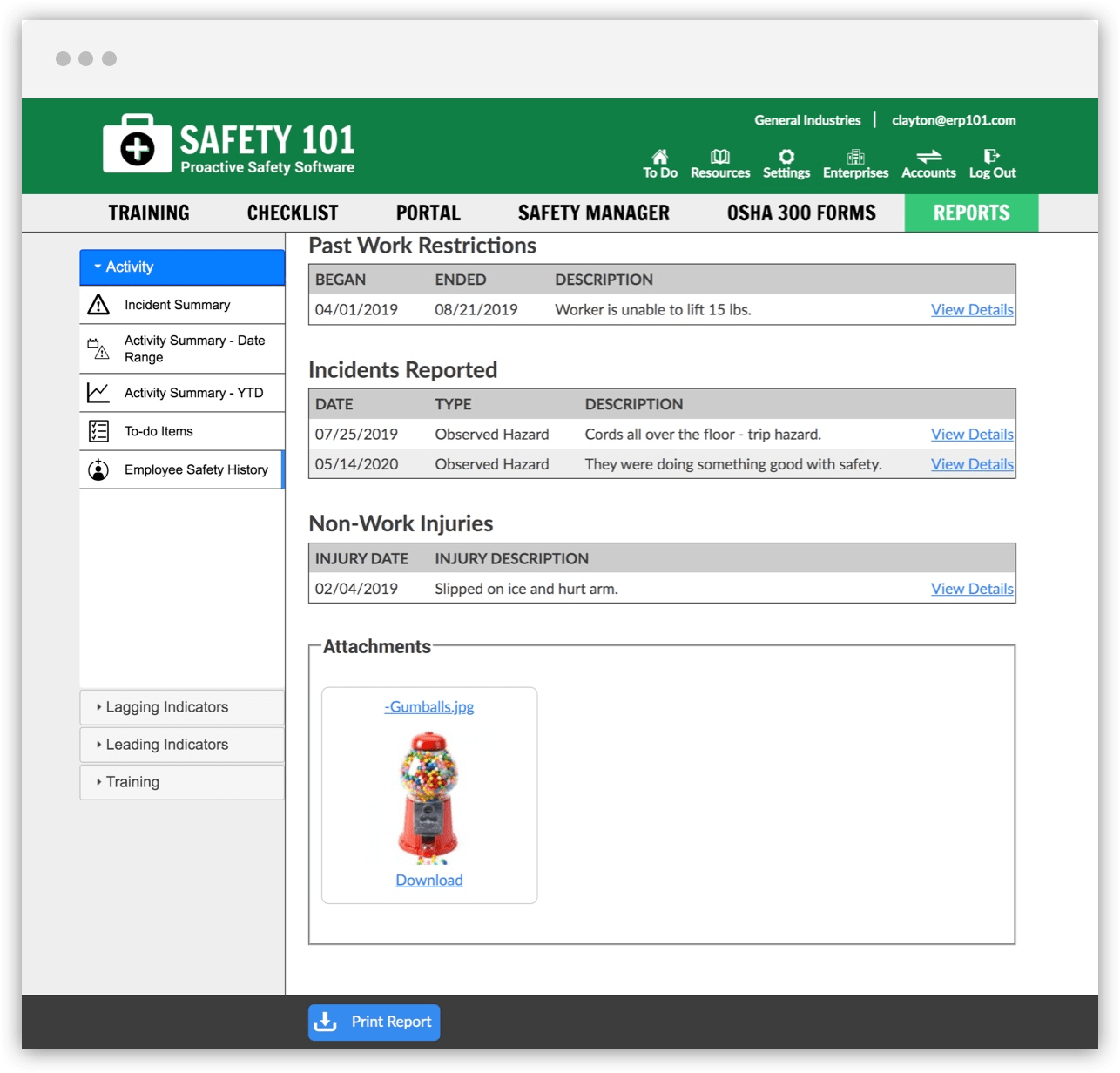Click the 08/21/2019 ended date cell
The width and height of the screenshot is (1120, 1073).
click(476, 310)
